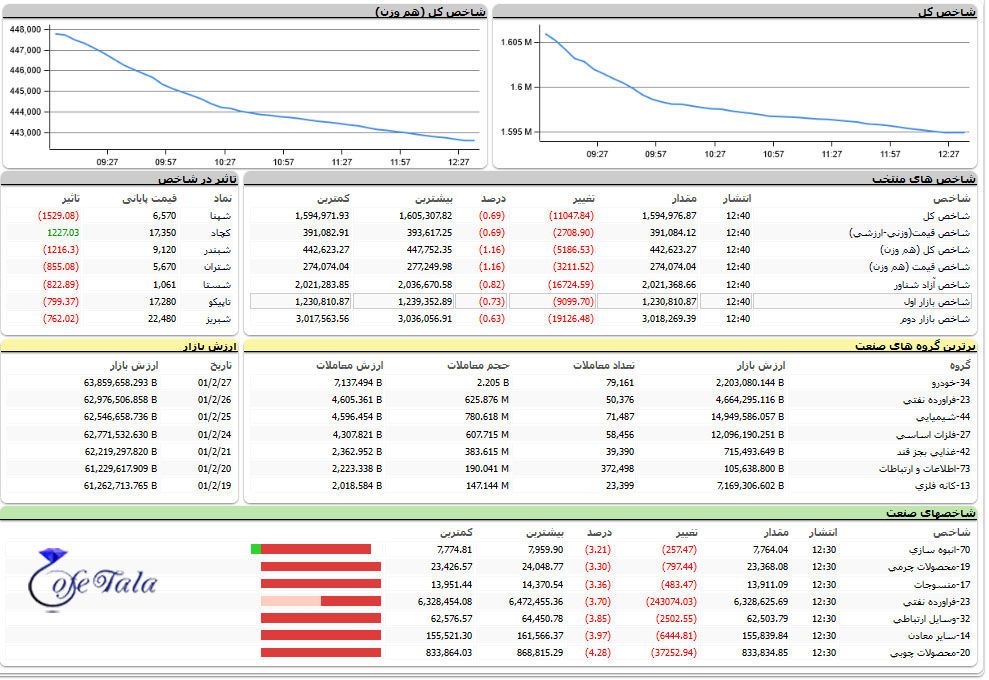The height and width of the screenshot is (680, 989).
Task: Click the partly faded bar for 23-فراورده نفتی
Action: click(320, 601)
